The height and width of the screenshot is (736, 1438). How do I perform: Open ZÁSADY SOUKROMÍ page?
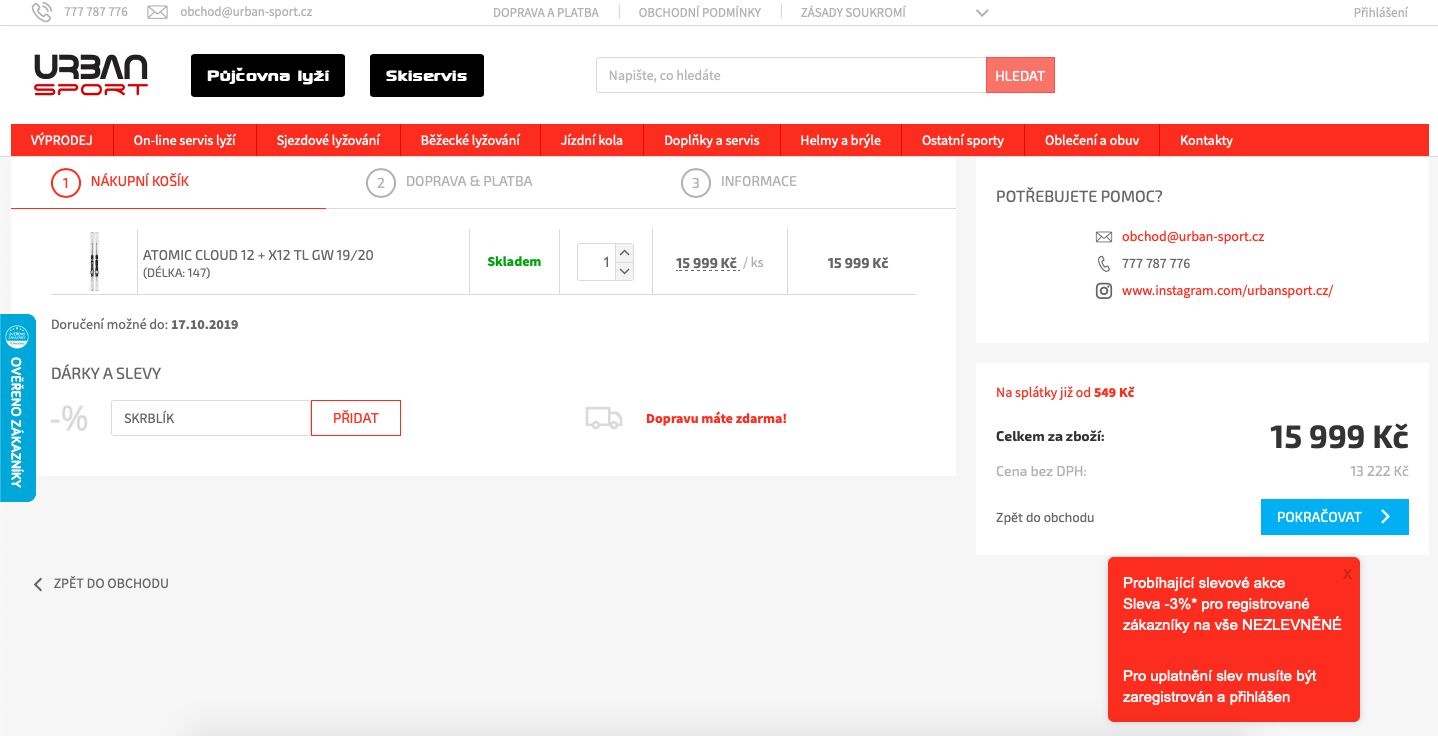[853, 13]
